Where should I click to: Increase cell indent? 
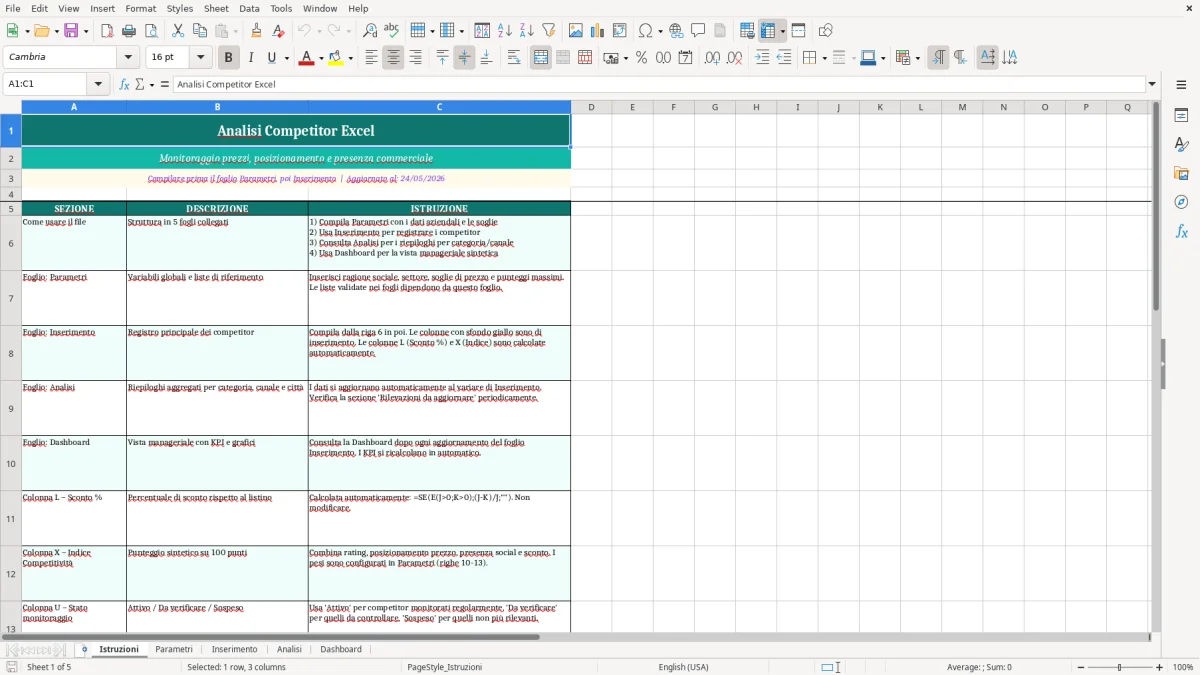[x=762, y=58]
